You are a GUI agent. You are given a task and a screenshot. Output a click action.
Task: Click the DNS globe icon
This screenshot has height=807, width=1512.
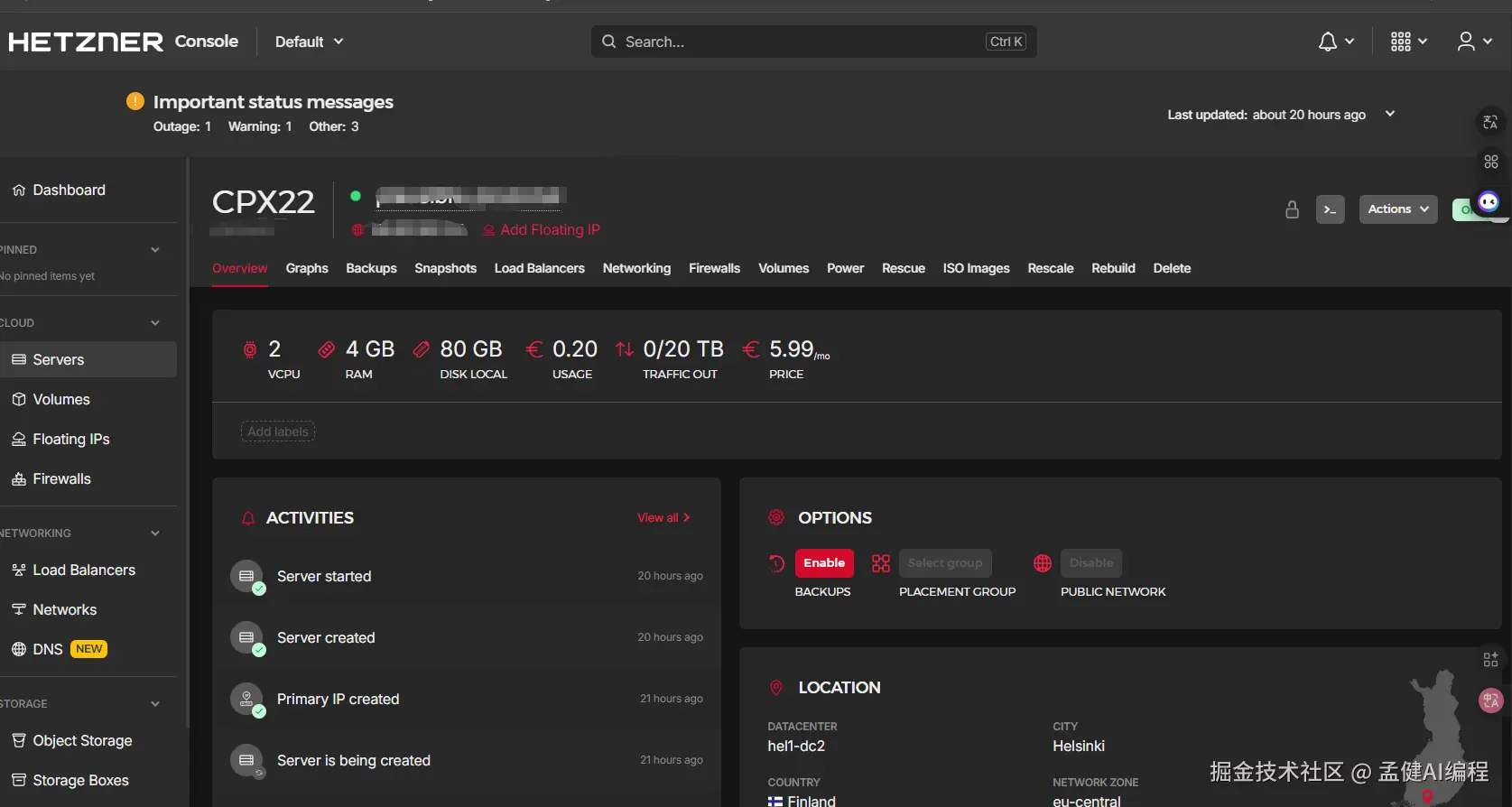click(19, 649)
